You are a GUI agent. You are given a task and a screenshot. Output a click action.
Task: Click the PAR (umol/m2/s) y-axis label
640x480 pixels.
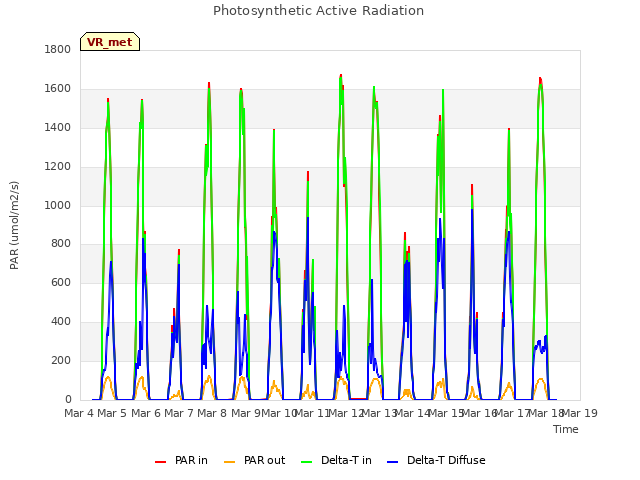click(14, 225)
